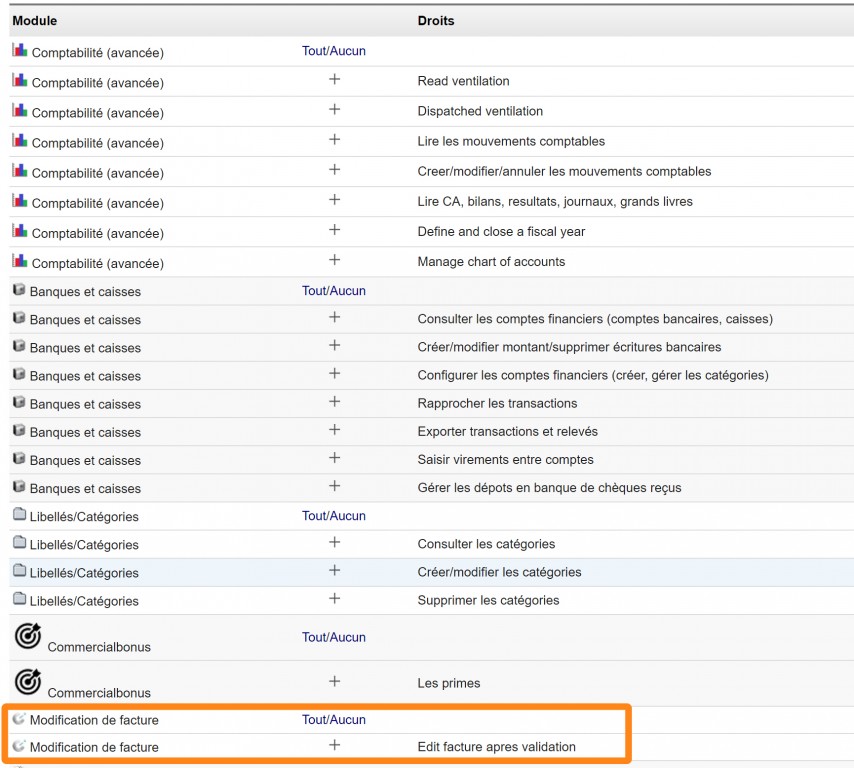Image resolution: width=854 pixels, height=768 pixels.
Task: Click plus next to Manage chart of accounts
Action: (x=334, y=260)
